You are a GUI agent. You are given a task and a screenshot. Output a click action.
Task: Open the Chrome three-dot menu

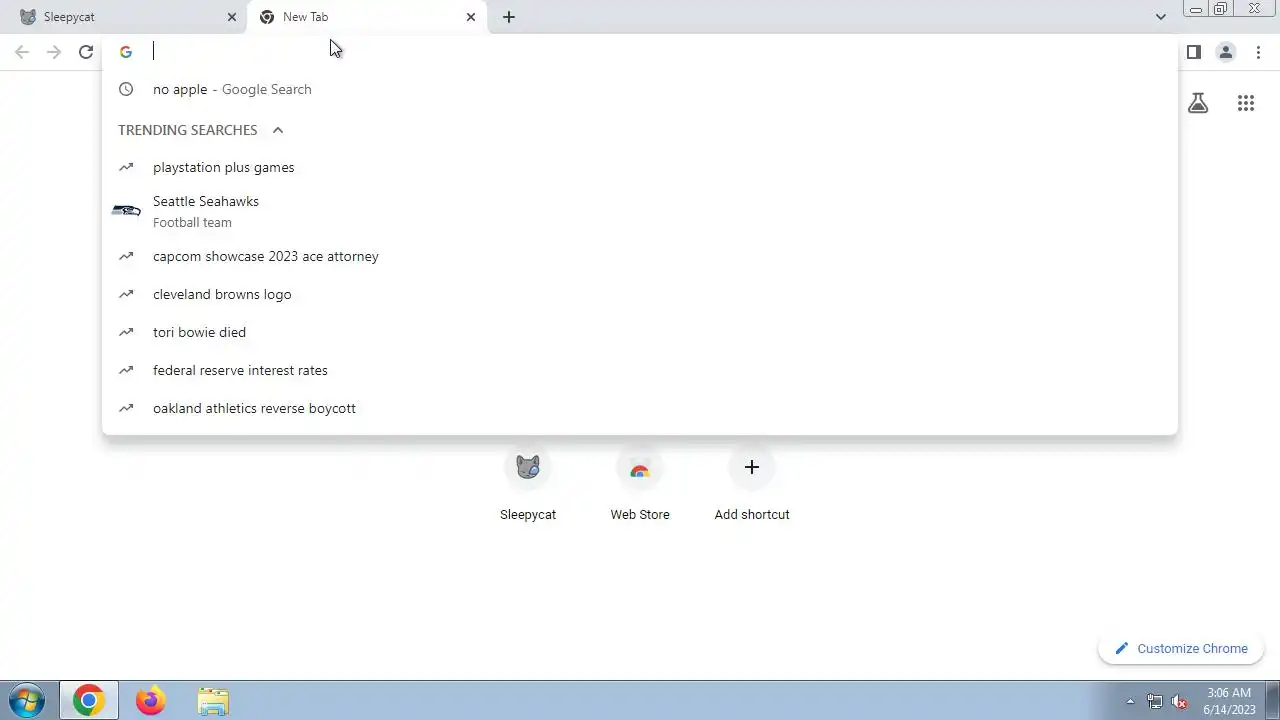click(1258, 52)
